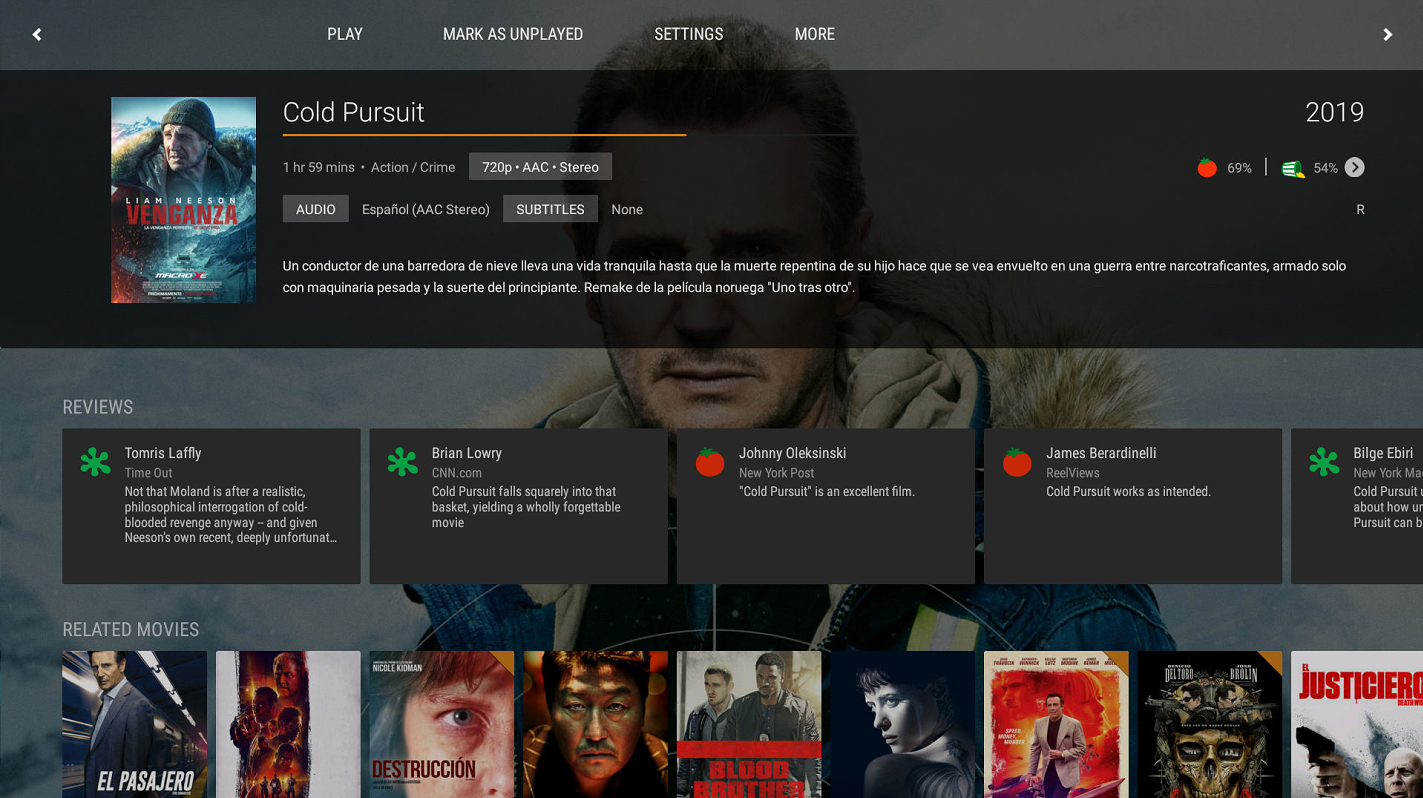Image resolution: width=1423 pixels, height=798 pixels.
Task: Open the Tomris Laffly Time Out review
Action: (211, 506)
